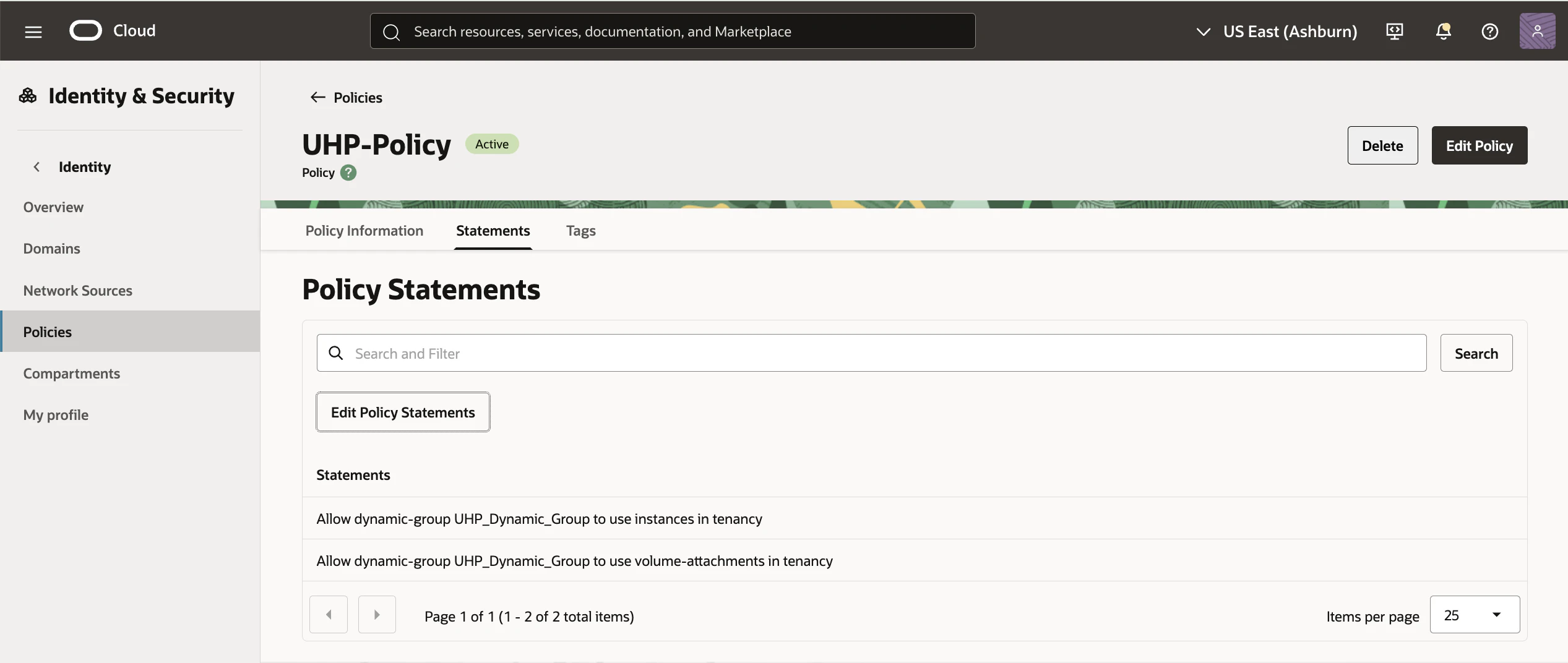1568x663 pixels.
Task: Click the Edit Policy button
Action: click(1480, 145)
